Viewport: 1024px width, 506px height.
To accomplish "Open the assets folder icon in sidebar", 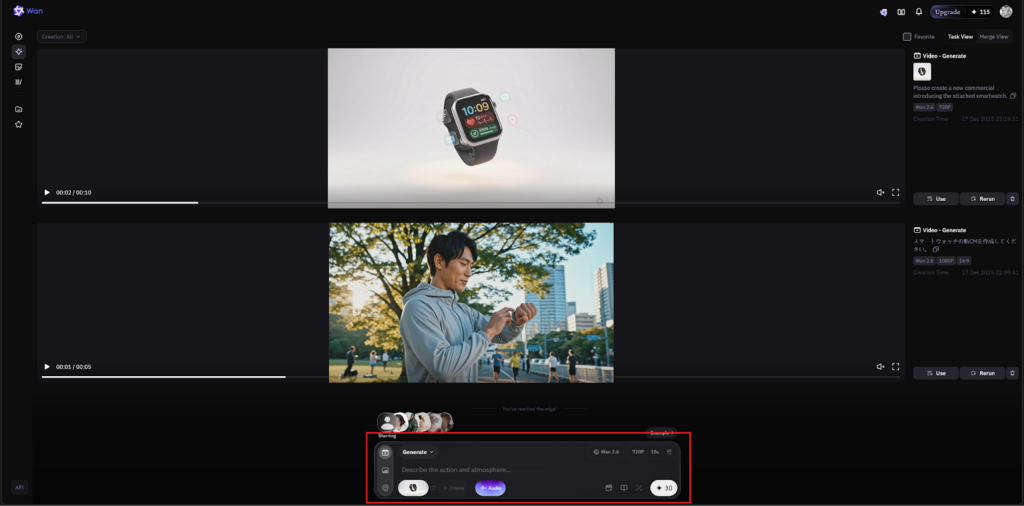I will click(18, 109).
